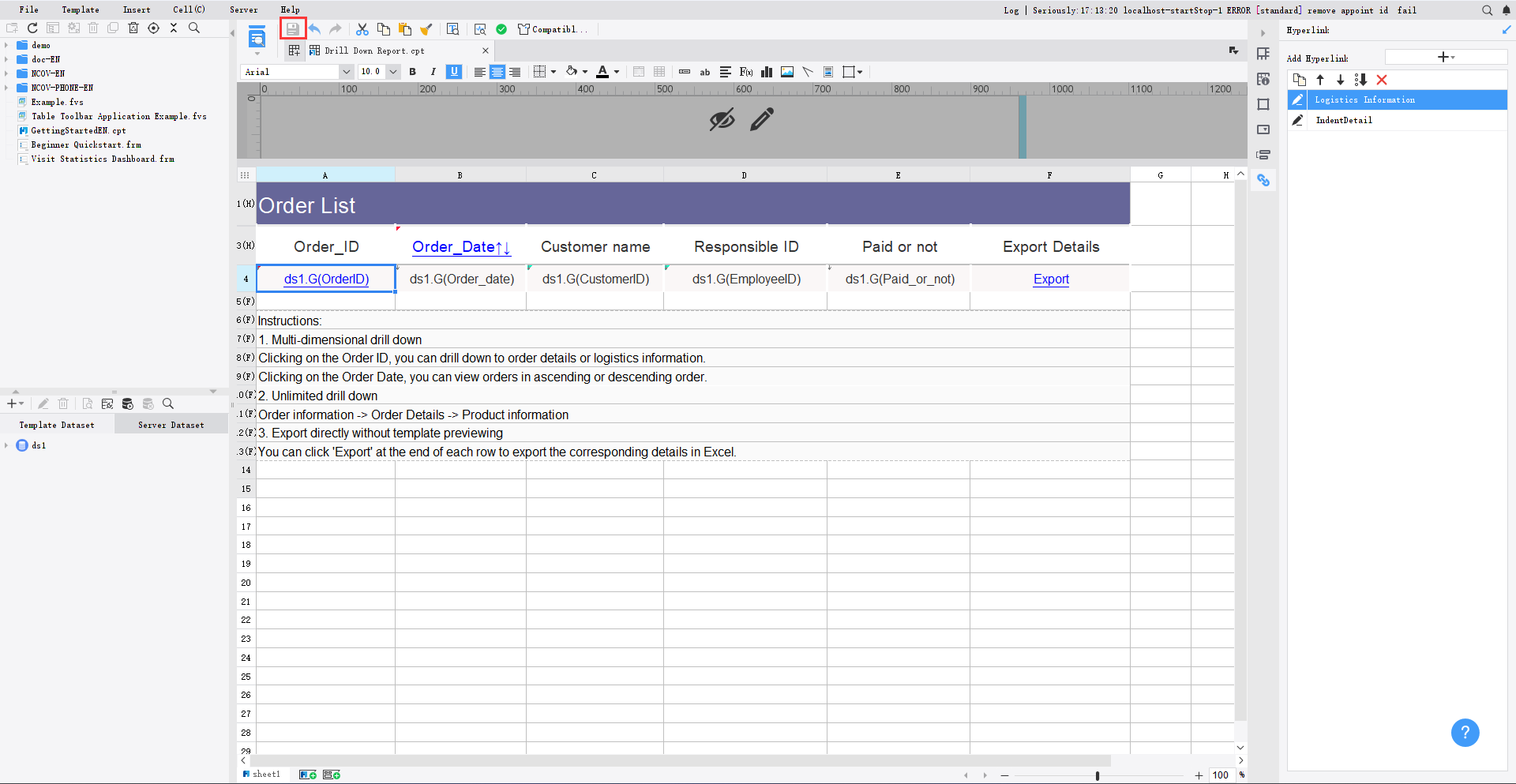Insert a chart with the chart icon
1516x784 pixels.
click(767, 72)
